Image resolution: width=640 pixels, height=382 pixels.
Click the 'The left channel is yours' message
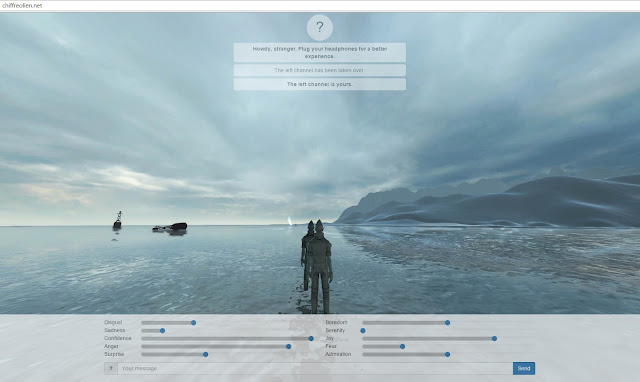coord(320,84)
